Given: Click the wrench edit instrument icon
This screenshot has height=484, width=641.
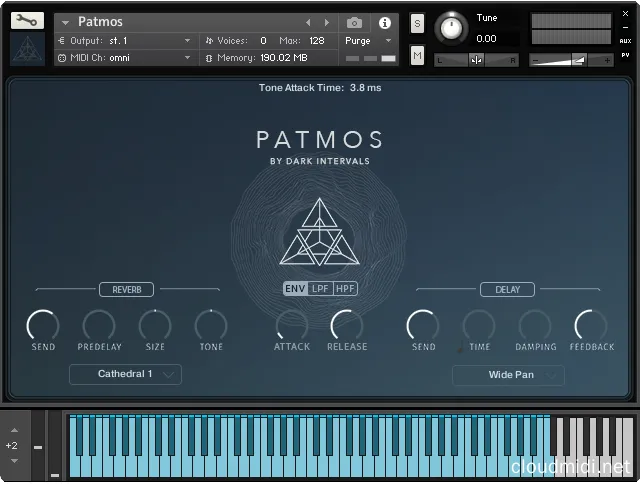Looking at the screenshot, I should [x=27, y=21].
